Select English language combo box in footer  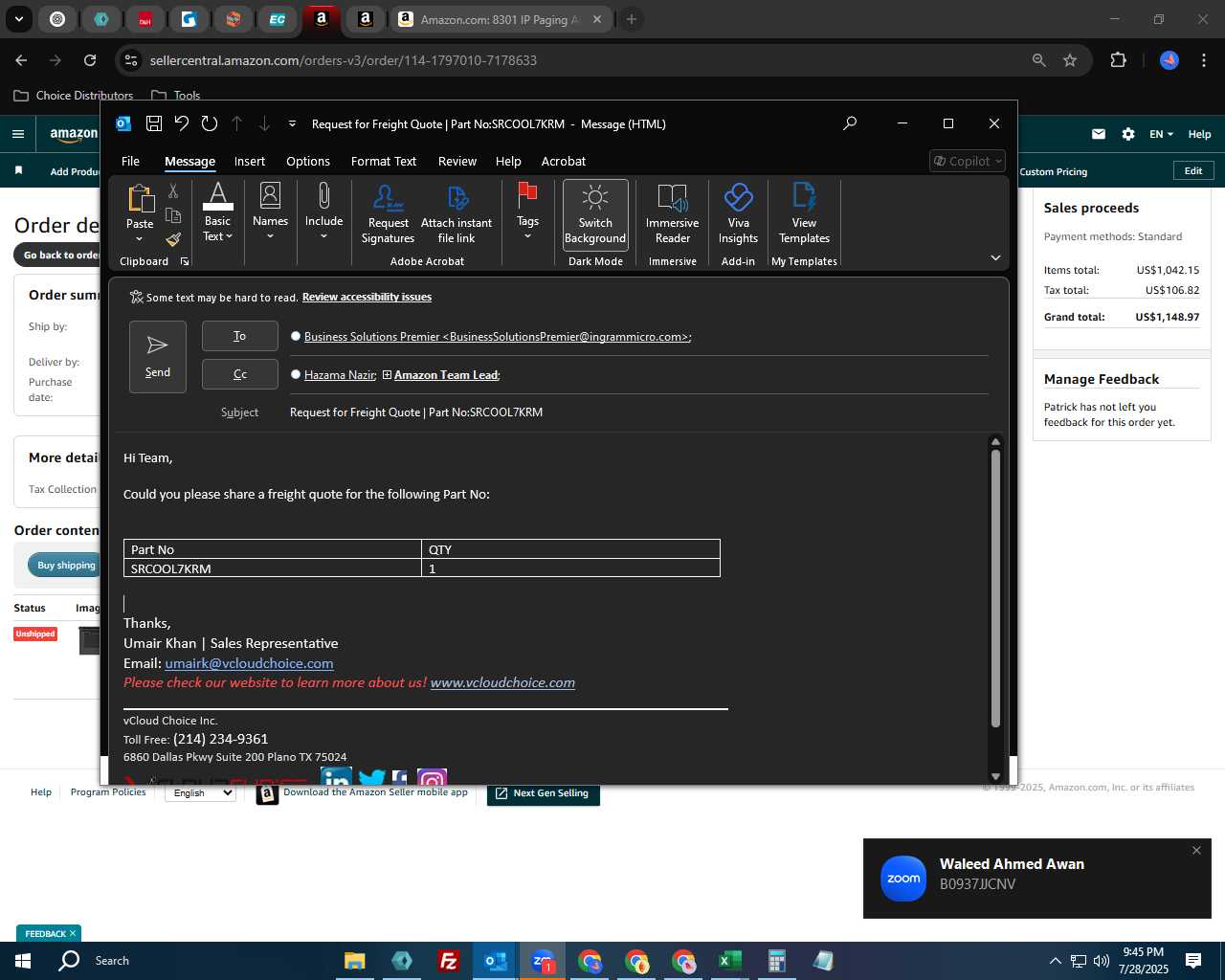point(200,792)
